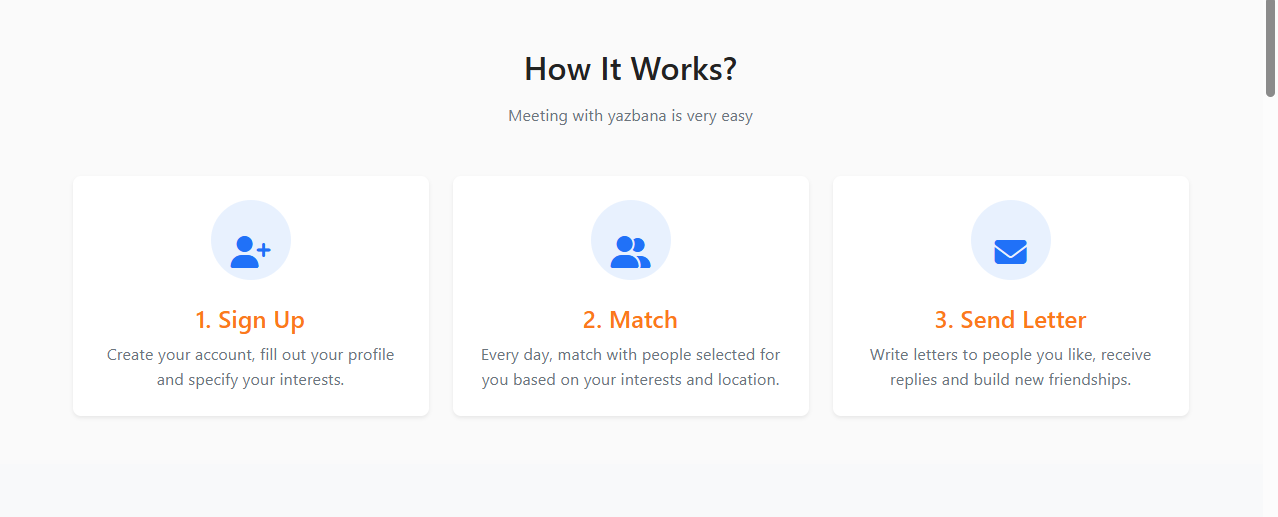Click the add-user Sign Up icon
Image resolution: width=1278 pixels, height=517 pixels.
(x=250, y=252)
